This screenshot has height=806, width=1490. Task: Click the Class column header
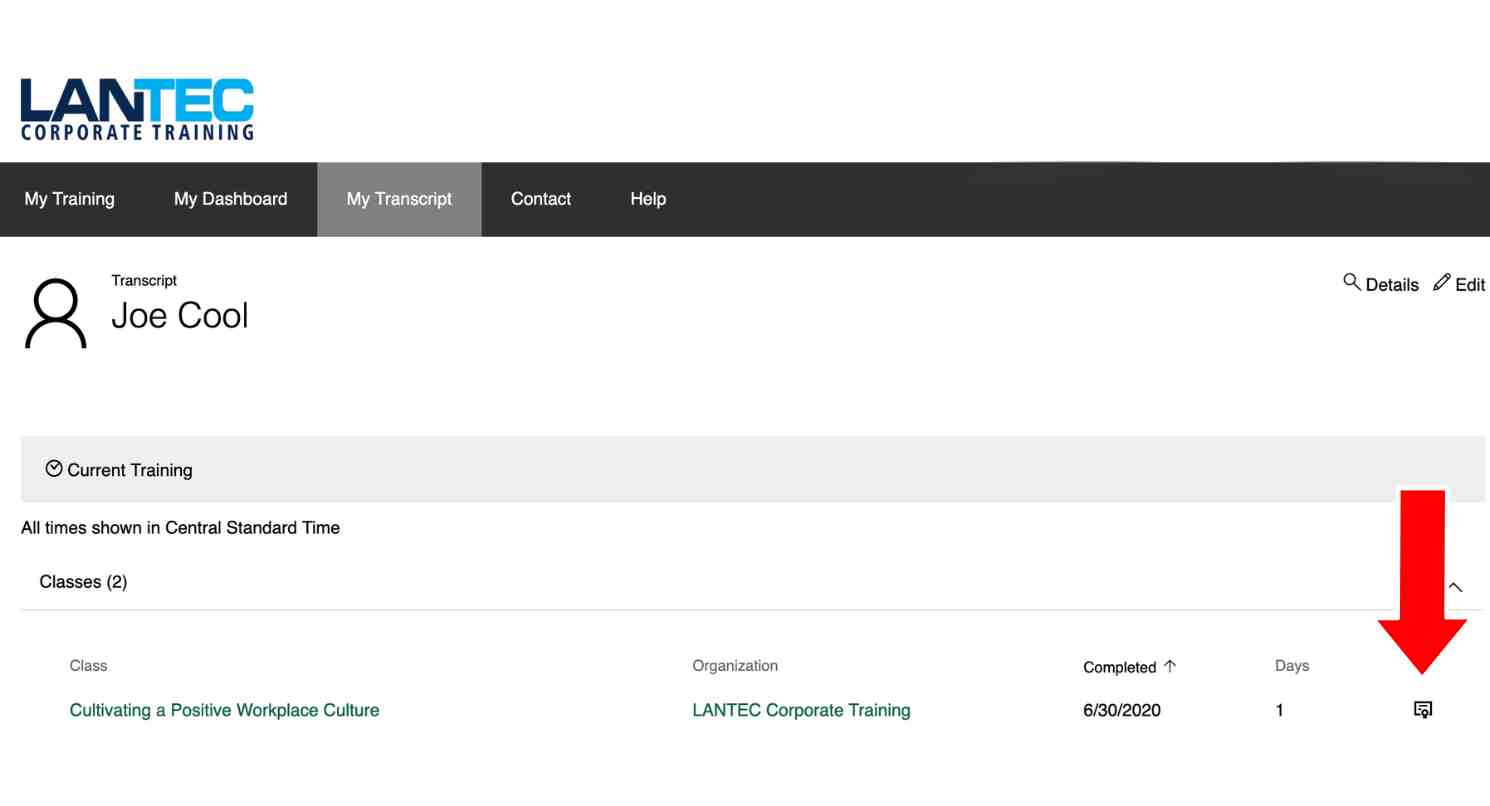pos(88,665)
